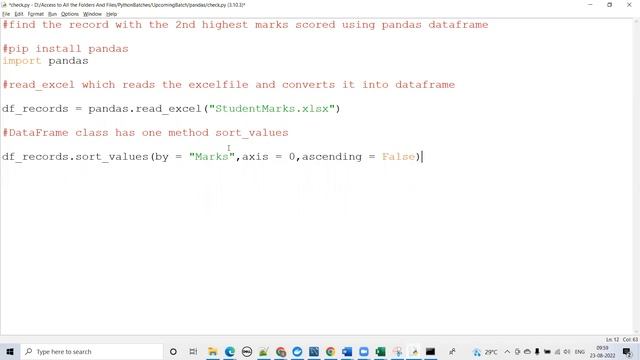
Task: Open the Window menu
Action: click(x=92, y=14)
